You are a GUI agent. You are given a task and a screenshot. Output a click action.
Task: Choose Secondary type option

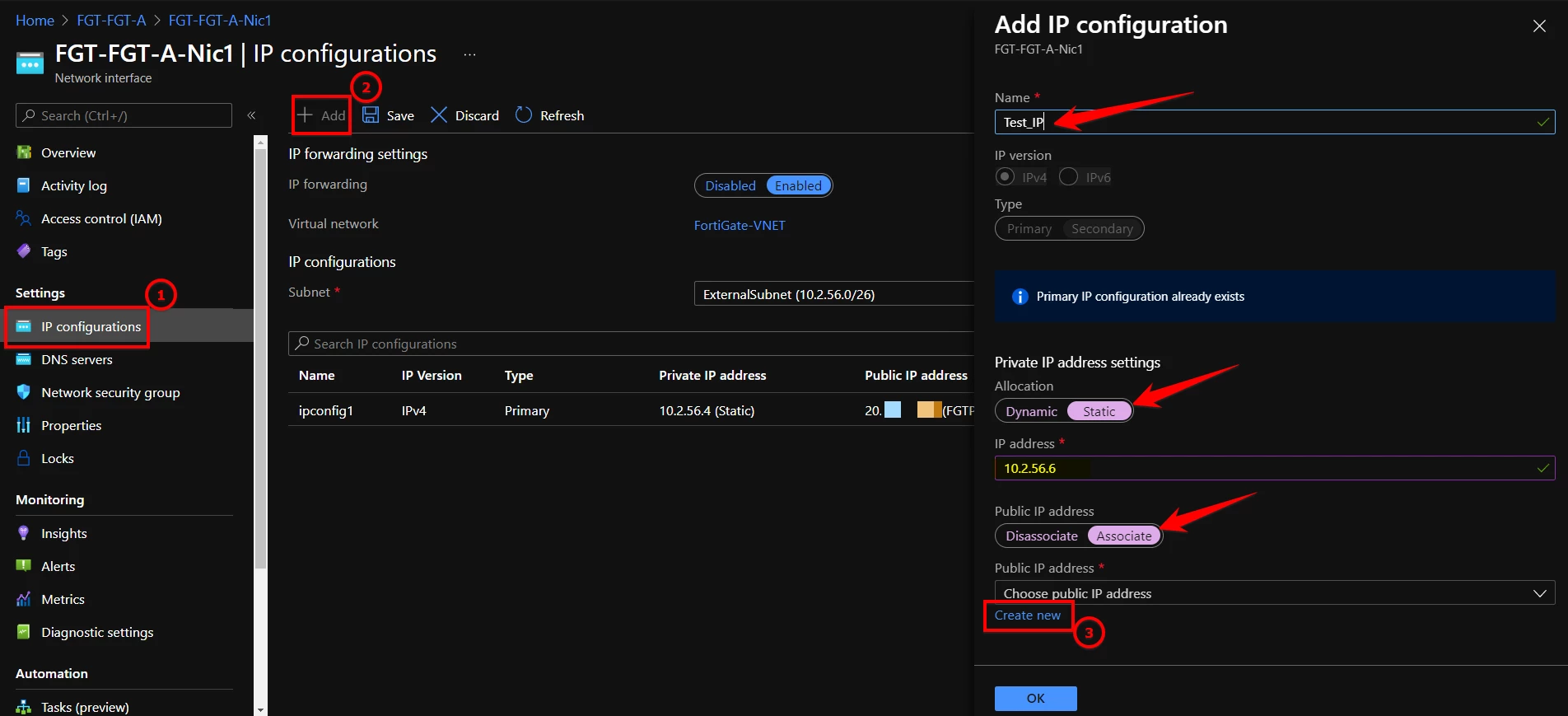(1102, 228)
